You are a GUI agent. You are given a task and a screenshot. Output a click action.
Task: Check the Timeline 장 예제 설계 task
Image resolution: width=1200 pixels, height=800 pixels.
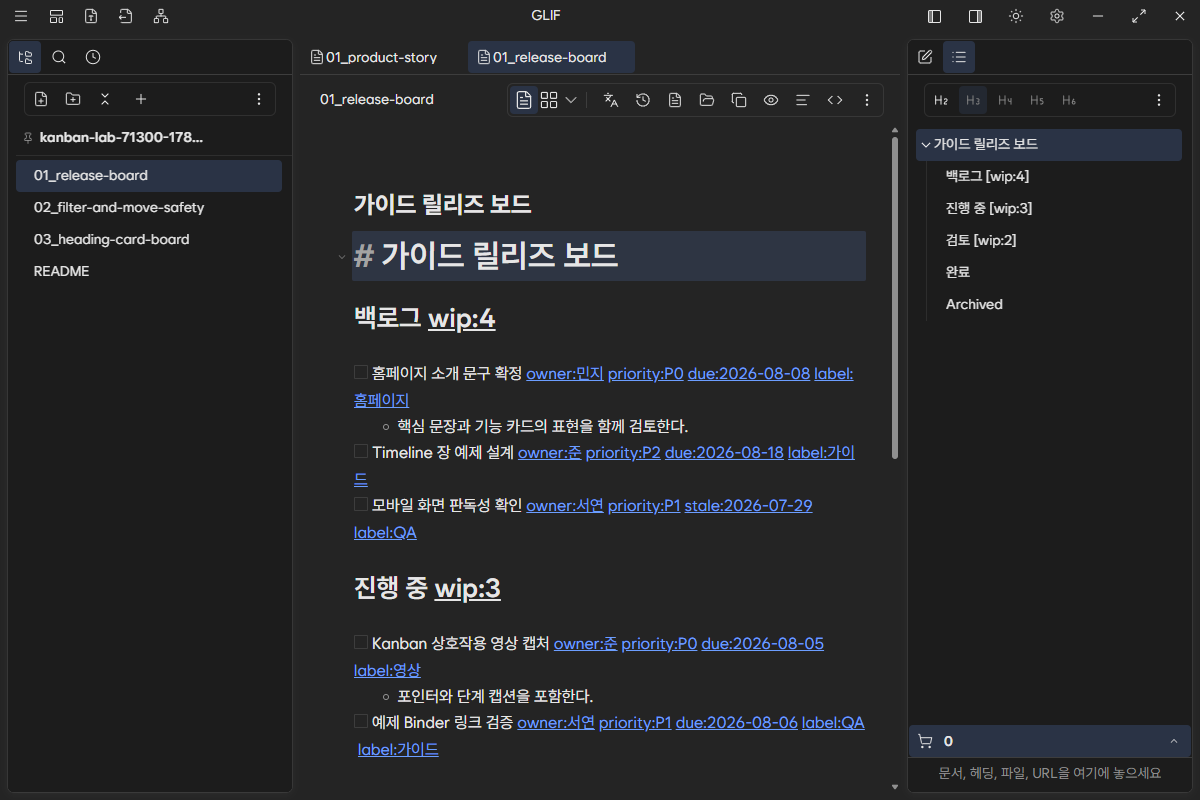(361, 451)
